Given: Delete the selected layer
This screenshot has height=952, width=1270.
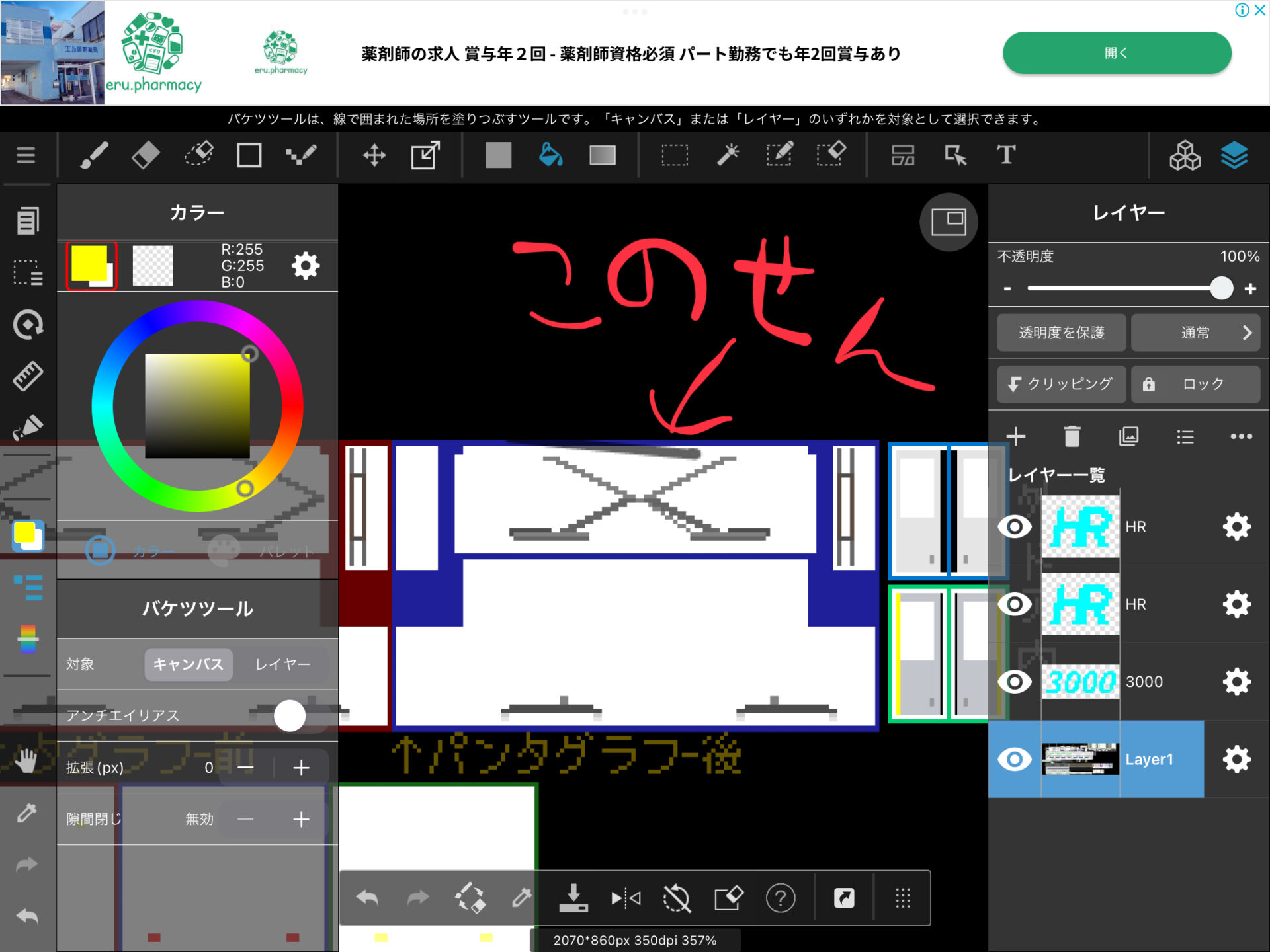Looking at the screenshot, I should pos(1072,436).
